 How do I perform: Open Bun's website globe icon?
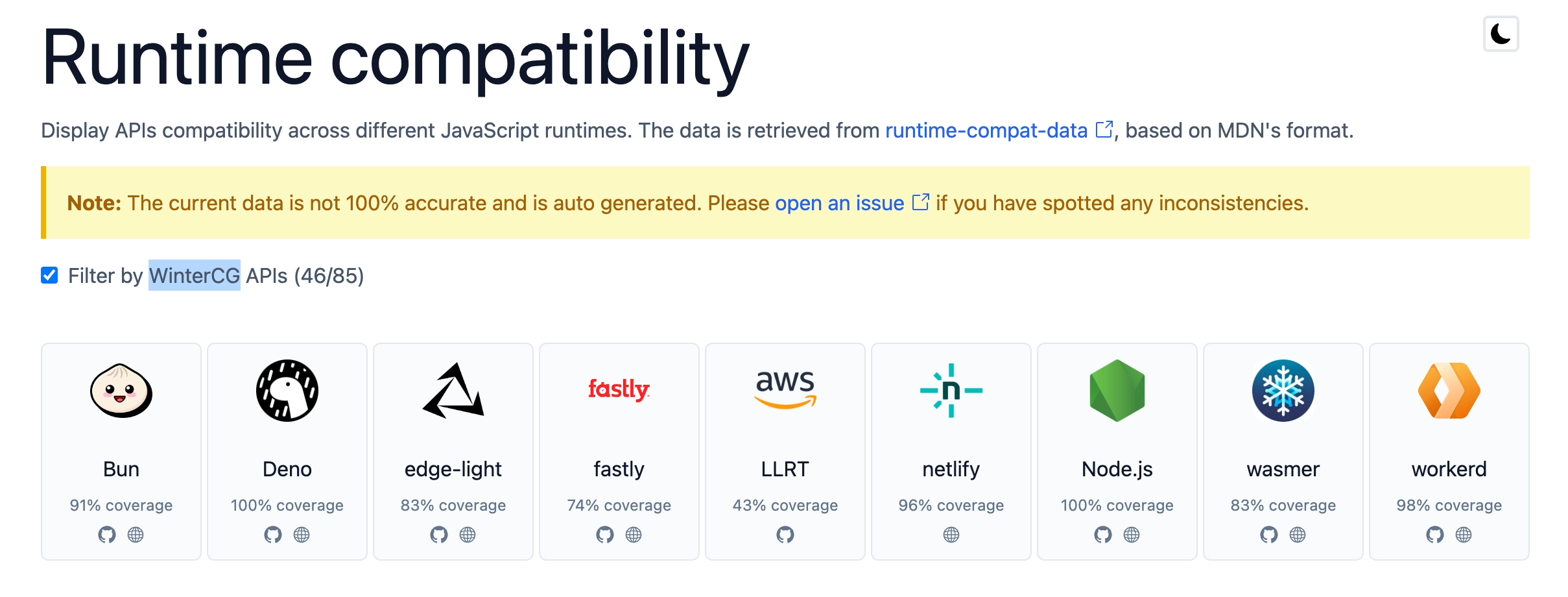[136, 535]
